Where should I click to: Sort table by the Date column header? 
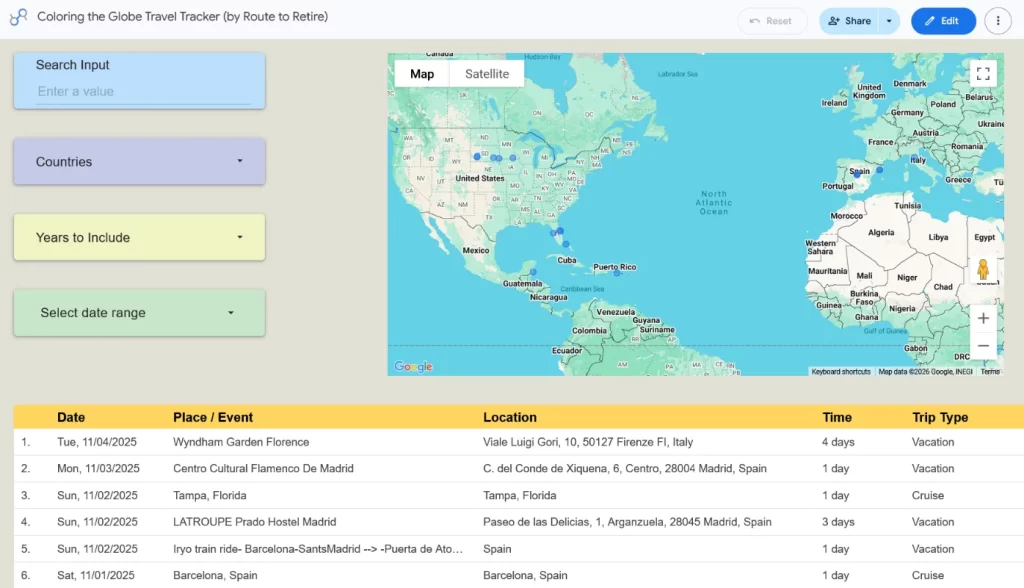tap(71, 417)
